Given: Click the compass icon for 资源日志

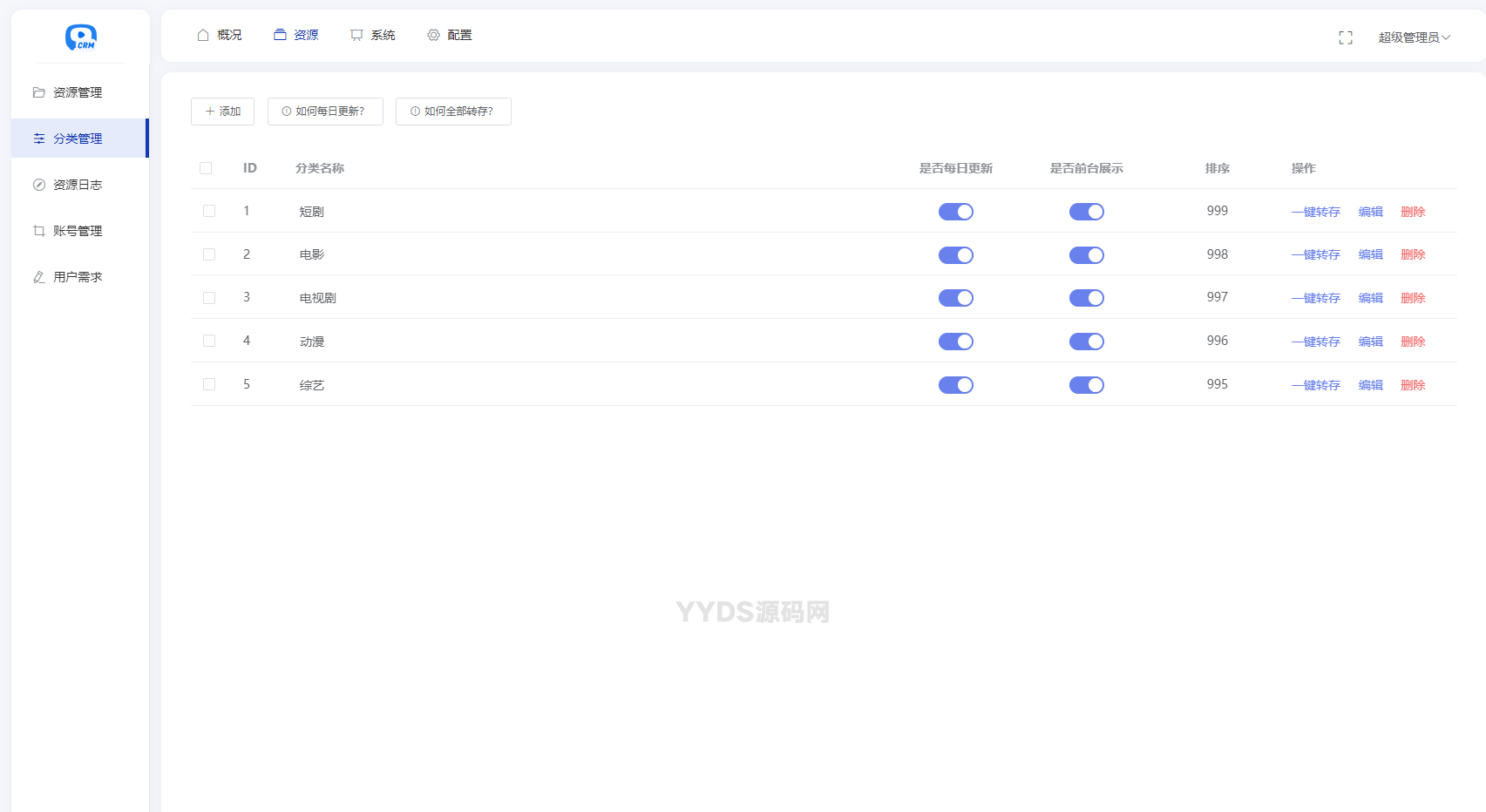Looking at the screenshot, I should coord(39,185).
